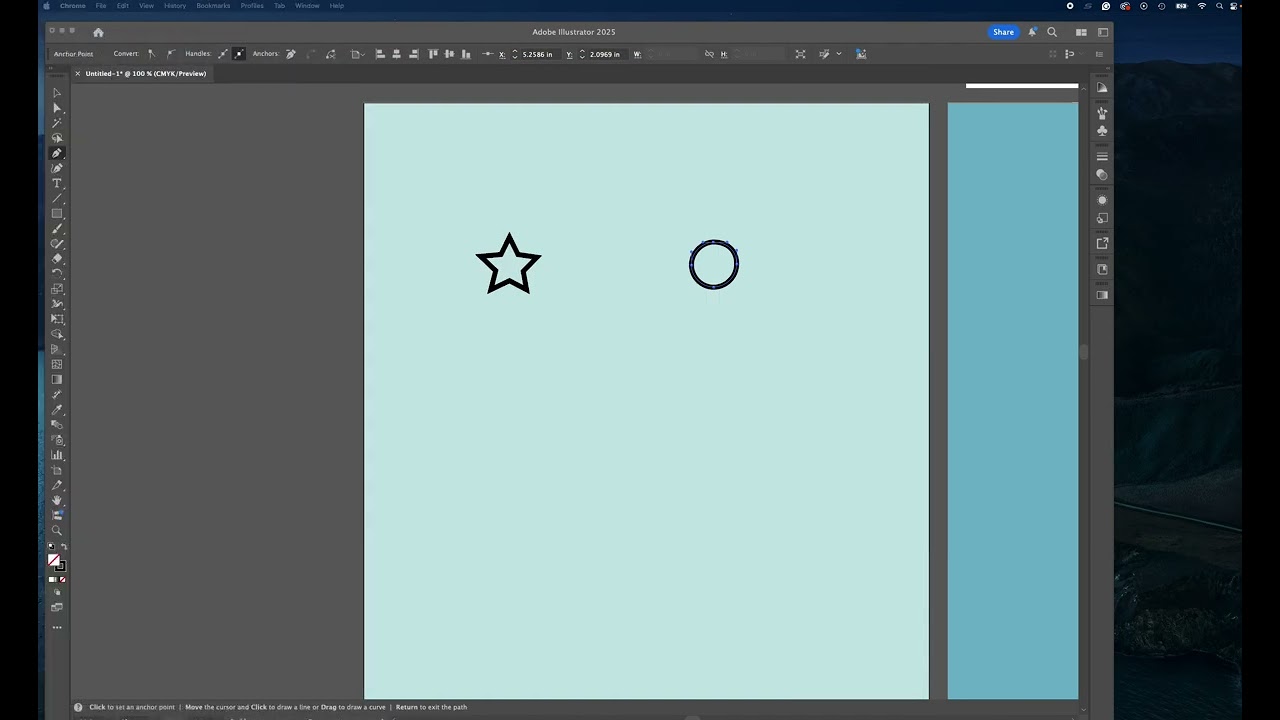
Task: Click the blue Share button
Action: point(1003,32)
